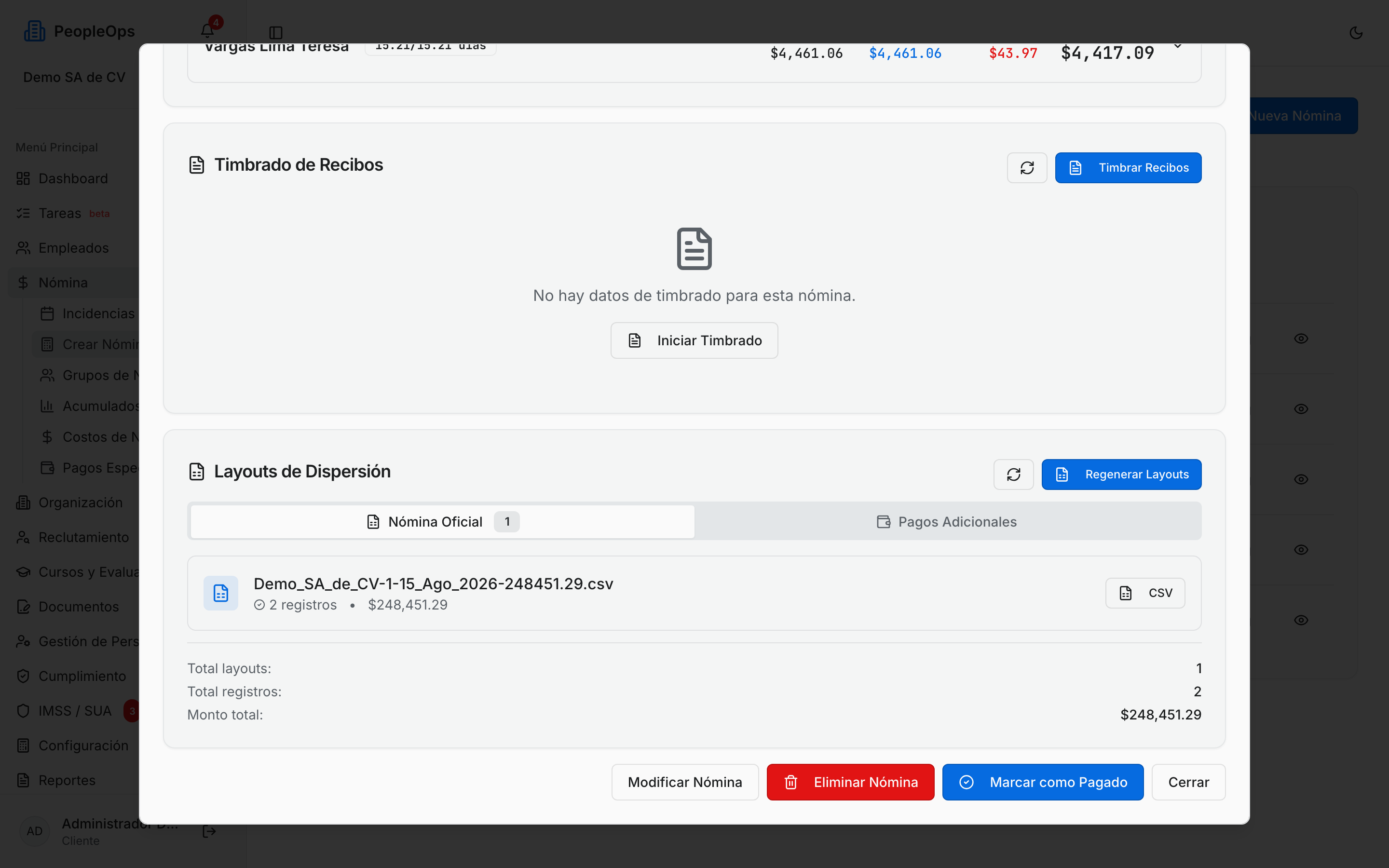Click the net pay amount $4,417.09
Screen dimensions: 1389x868
[1107, 54]
